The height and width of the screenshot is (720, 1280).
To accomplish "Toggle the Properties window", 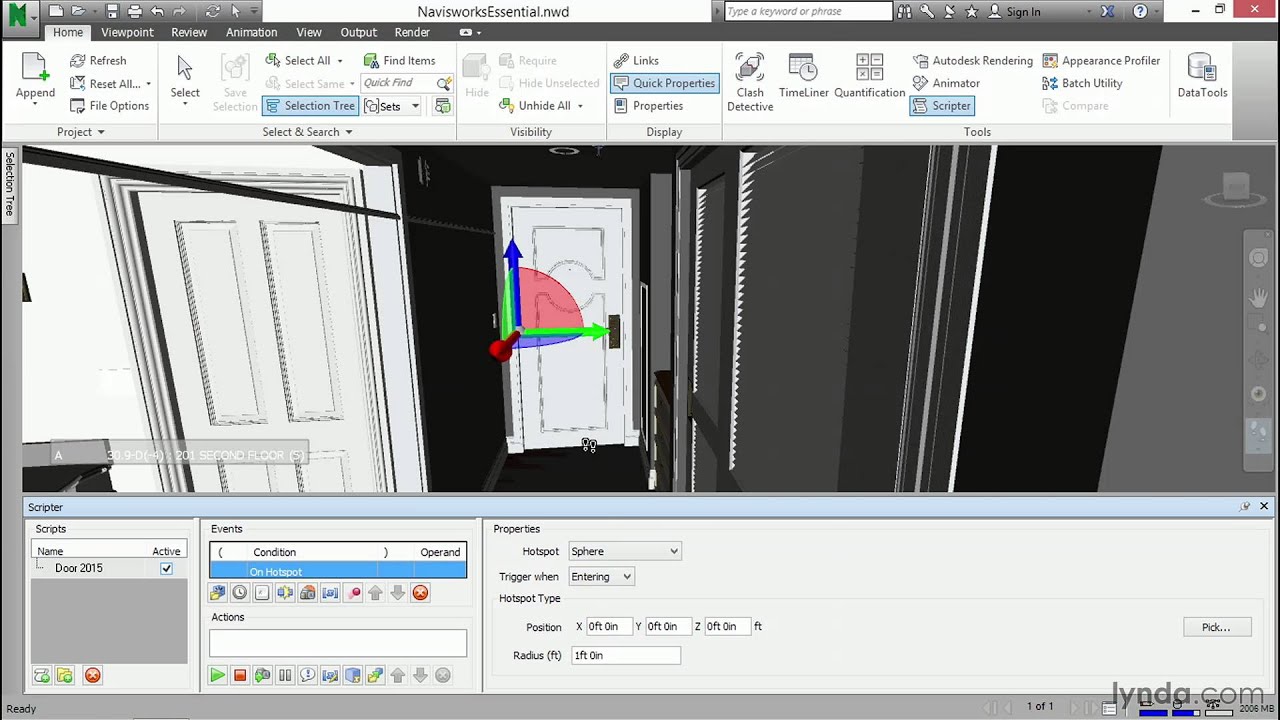I will tap(648, 106).
